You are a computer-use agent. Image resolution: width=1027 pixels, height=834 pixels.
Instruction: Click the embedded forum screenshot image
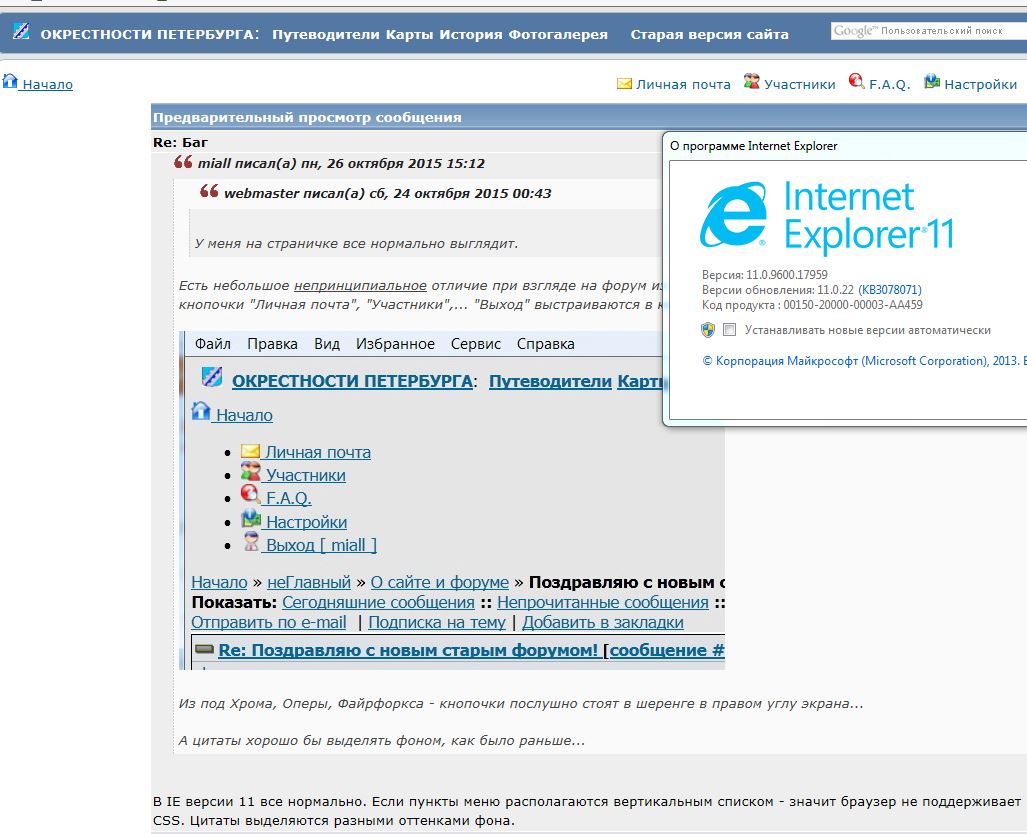[x=451, y=500]
